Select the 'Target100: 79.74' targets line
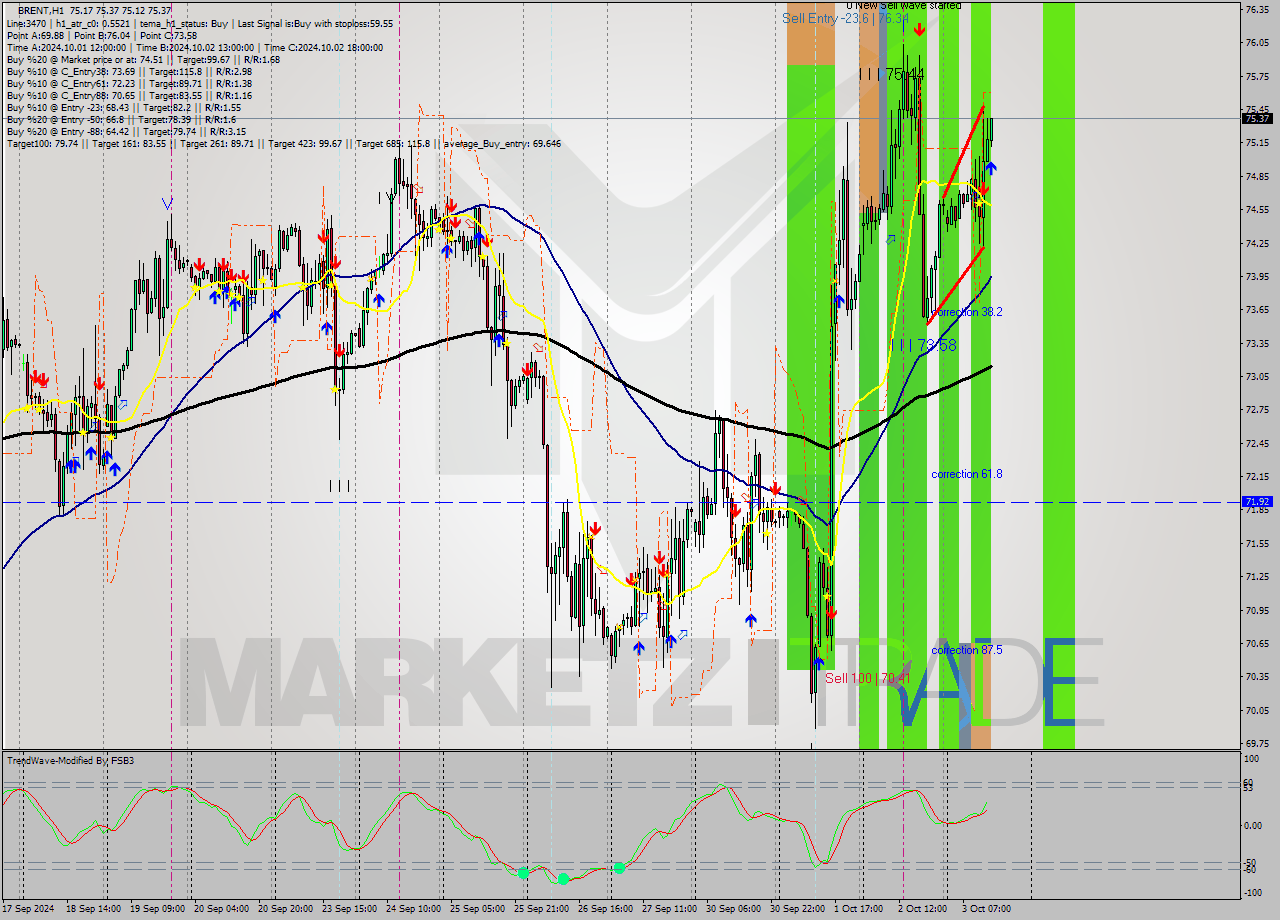Viewport: 1280px width, 920px height. point(283,143)
